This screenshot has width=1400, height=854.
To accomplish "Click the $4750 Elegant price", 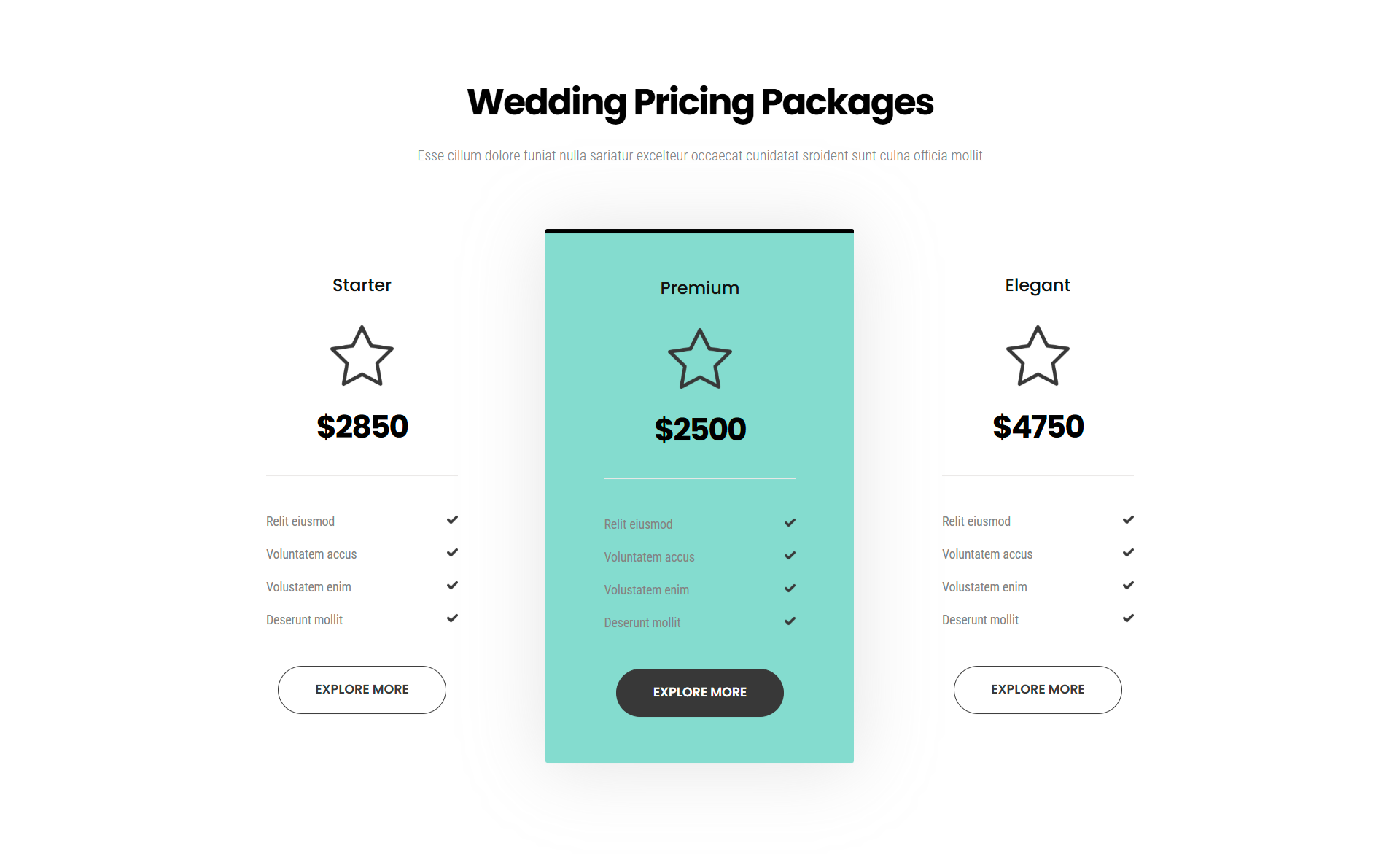I will coord(1038,427).
